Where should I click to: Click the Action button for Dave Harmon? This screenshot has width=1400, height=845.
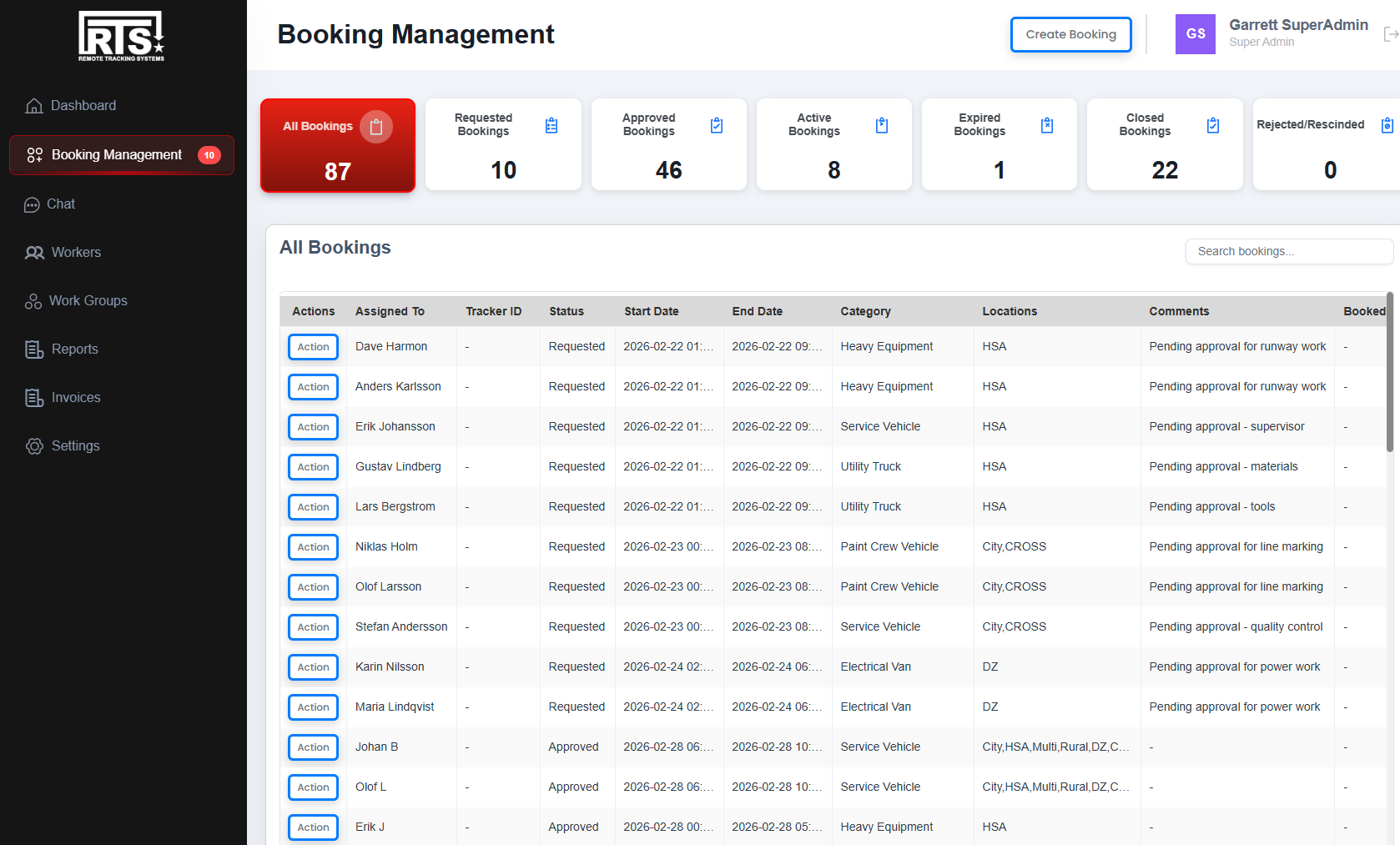313,346
